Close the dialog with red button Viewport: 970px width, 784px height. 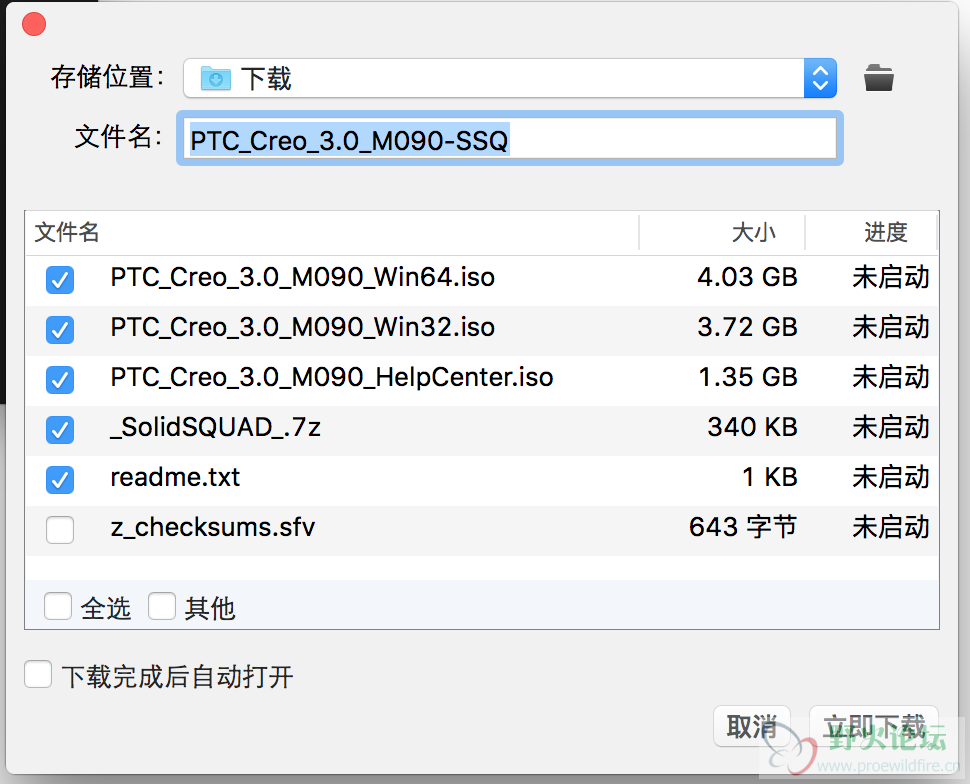tap(33, 24)
